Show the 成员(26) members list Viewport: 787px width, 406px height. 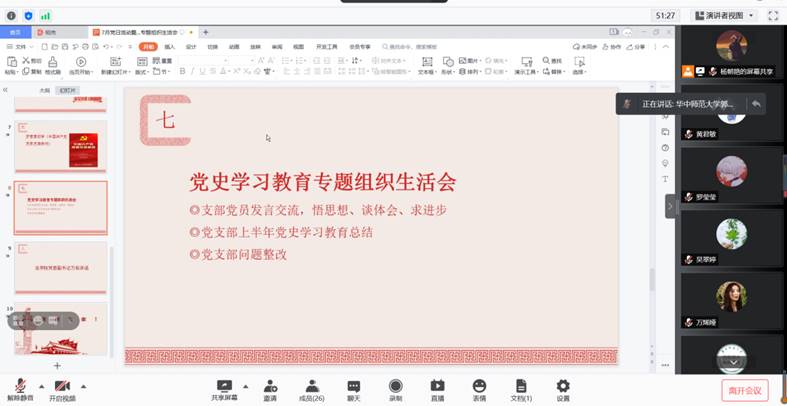click(312, 388)
